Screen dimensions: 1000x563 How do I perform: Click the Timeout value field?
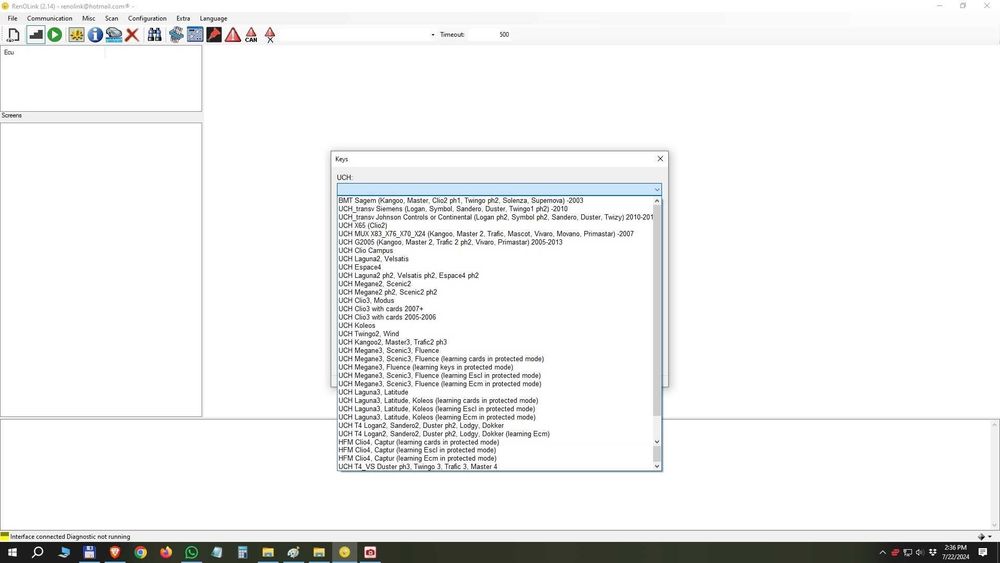tap(504, 34)
